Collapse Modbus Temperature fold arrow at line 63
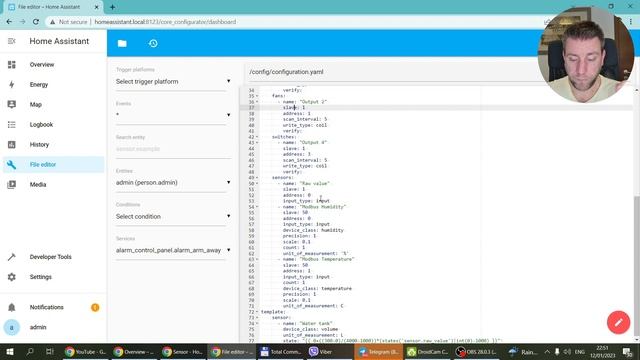This screenshot has height=360, width=640. pos(257,259)
